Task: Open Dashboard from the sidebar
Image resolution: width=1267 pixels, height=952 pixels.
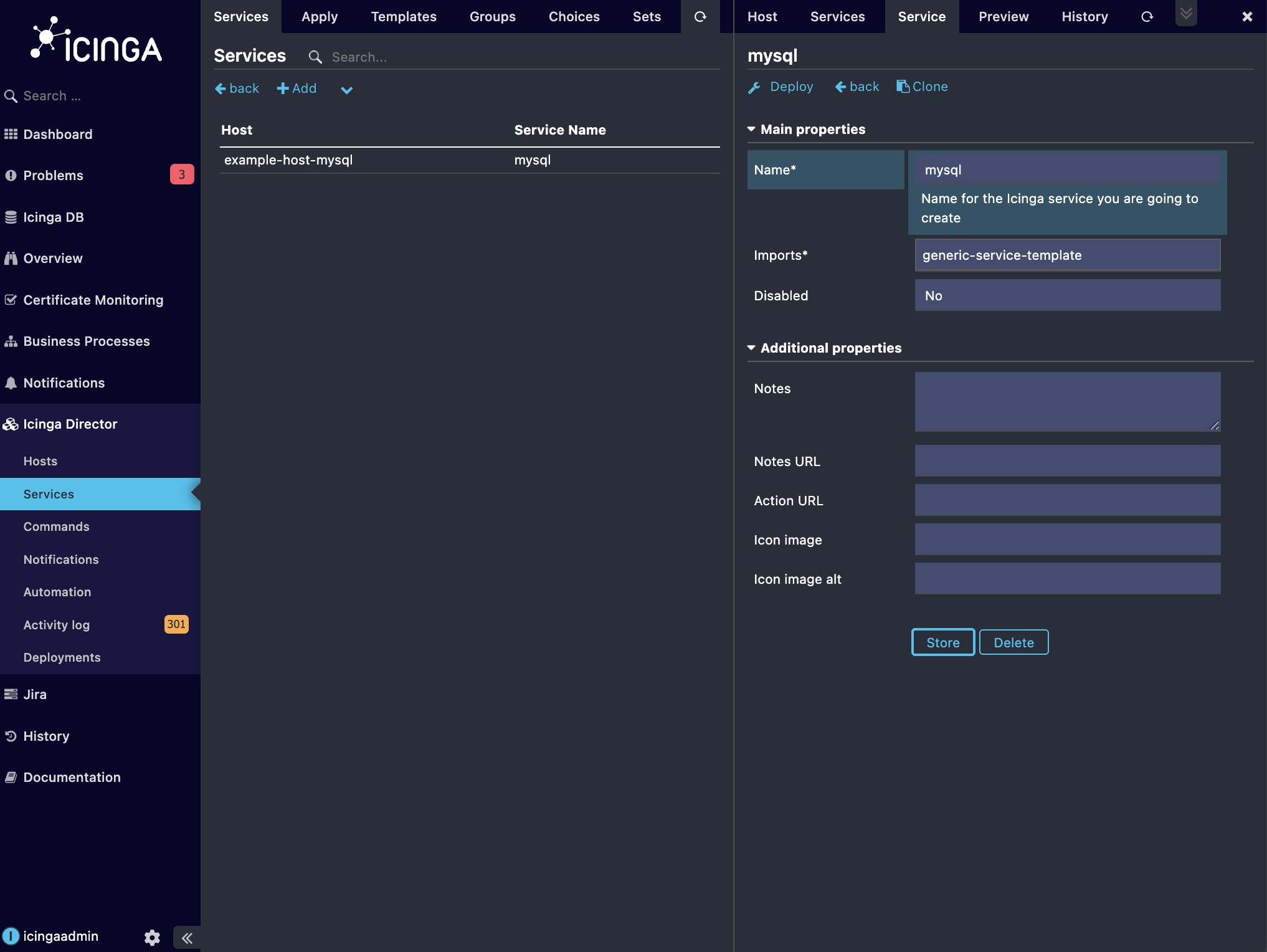Action: point(57,134)
